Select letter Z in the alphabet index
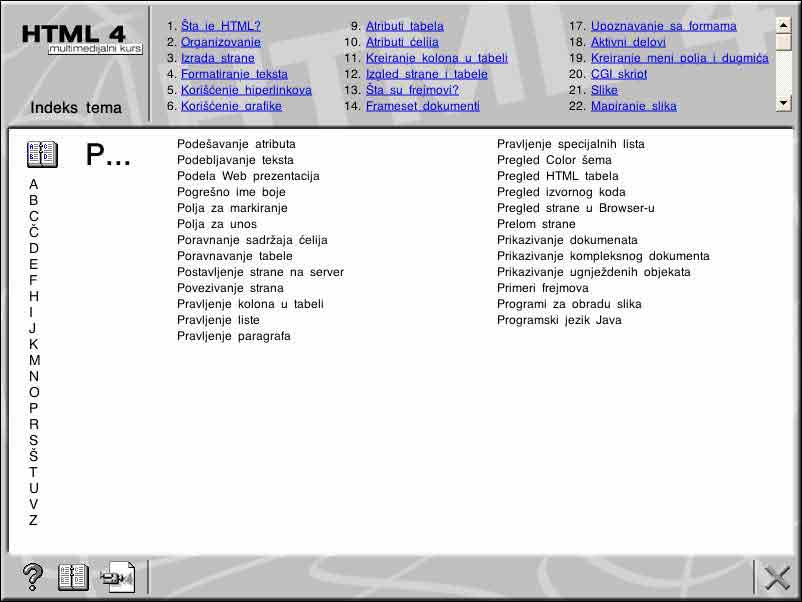 (33, 520)
